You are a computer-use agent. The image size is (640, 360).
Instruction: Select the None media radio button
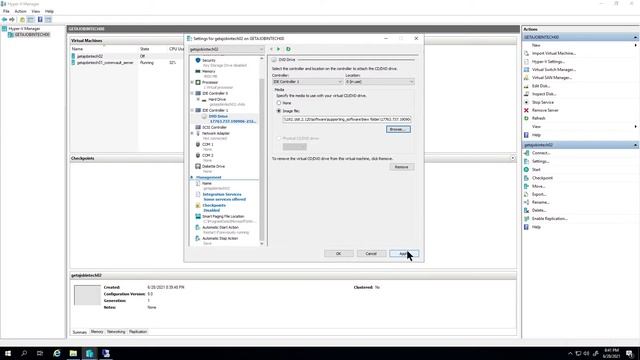click(x=279, y=103)
